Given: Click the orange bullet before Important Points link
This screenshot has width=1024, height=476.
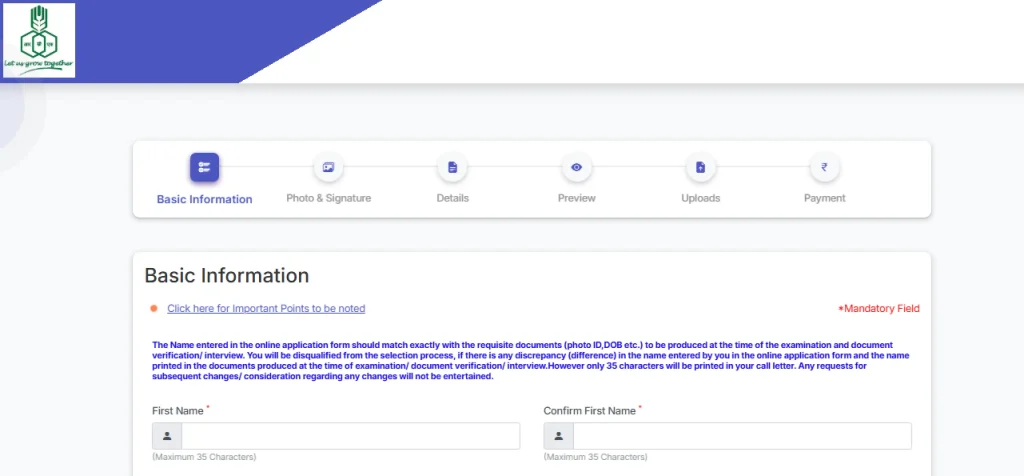Looking at the screenshot, I should pos(154,308).
